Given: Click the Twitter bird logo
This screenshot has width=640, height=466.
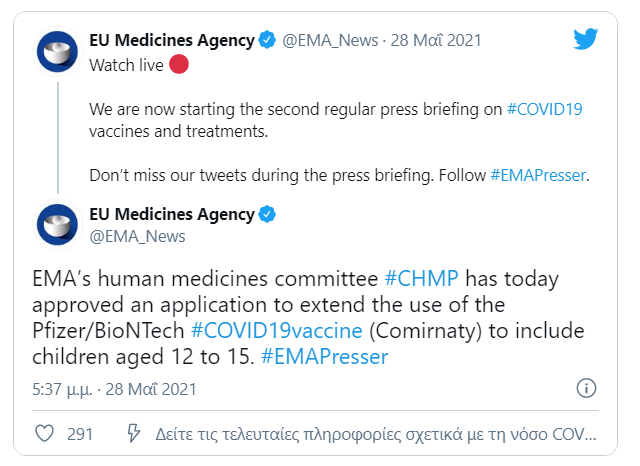Looking at the screenshot, I should pos(585,39).
